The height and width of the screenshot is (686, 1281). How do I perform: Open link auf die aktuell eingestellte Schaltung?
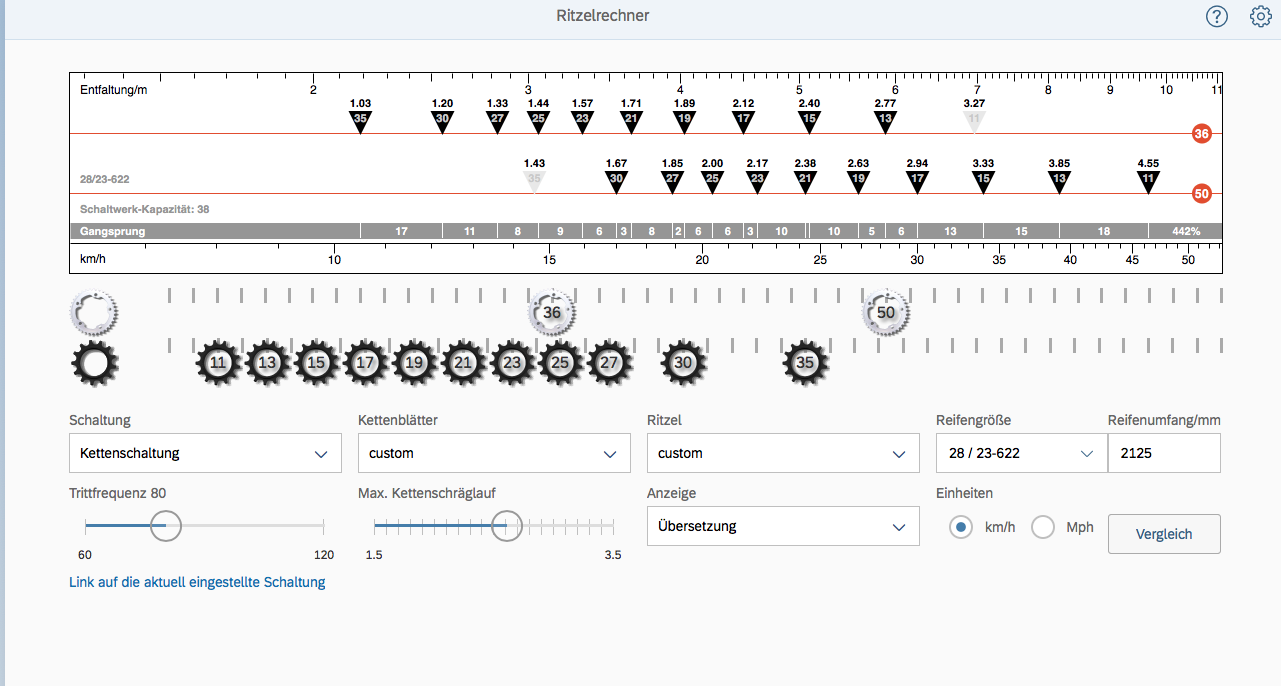pyautogui.click(x=197, y=582)
